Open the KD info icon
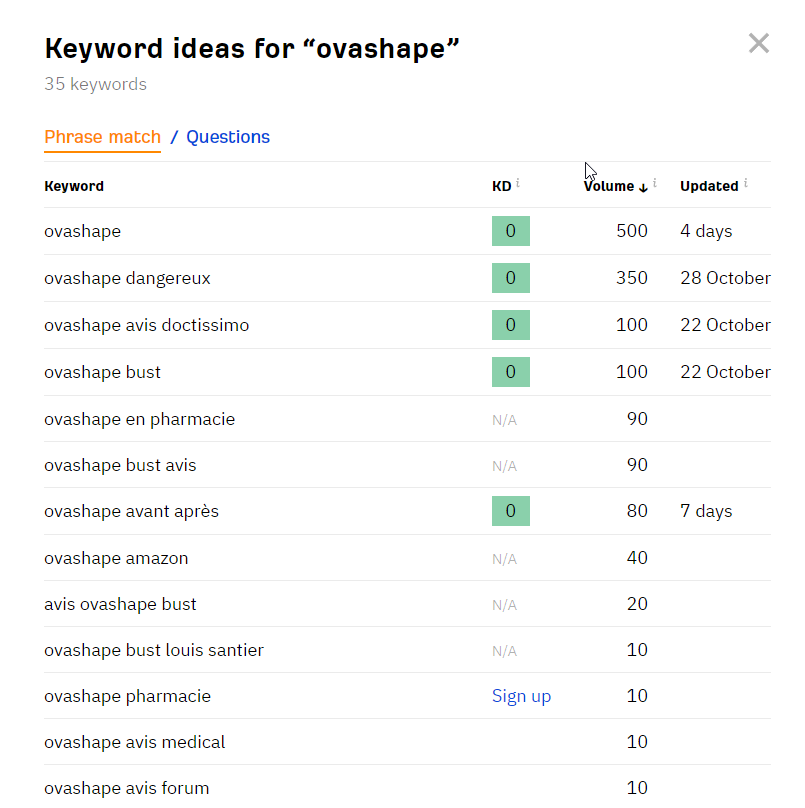805x808 pixels. click(x=518, y=182)
